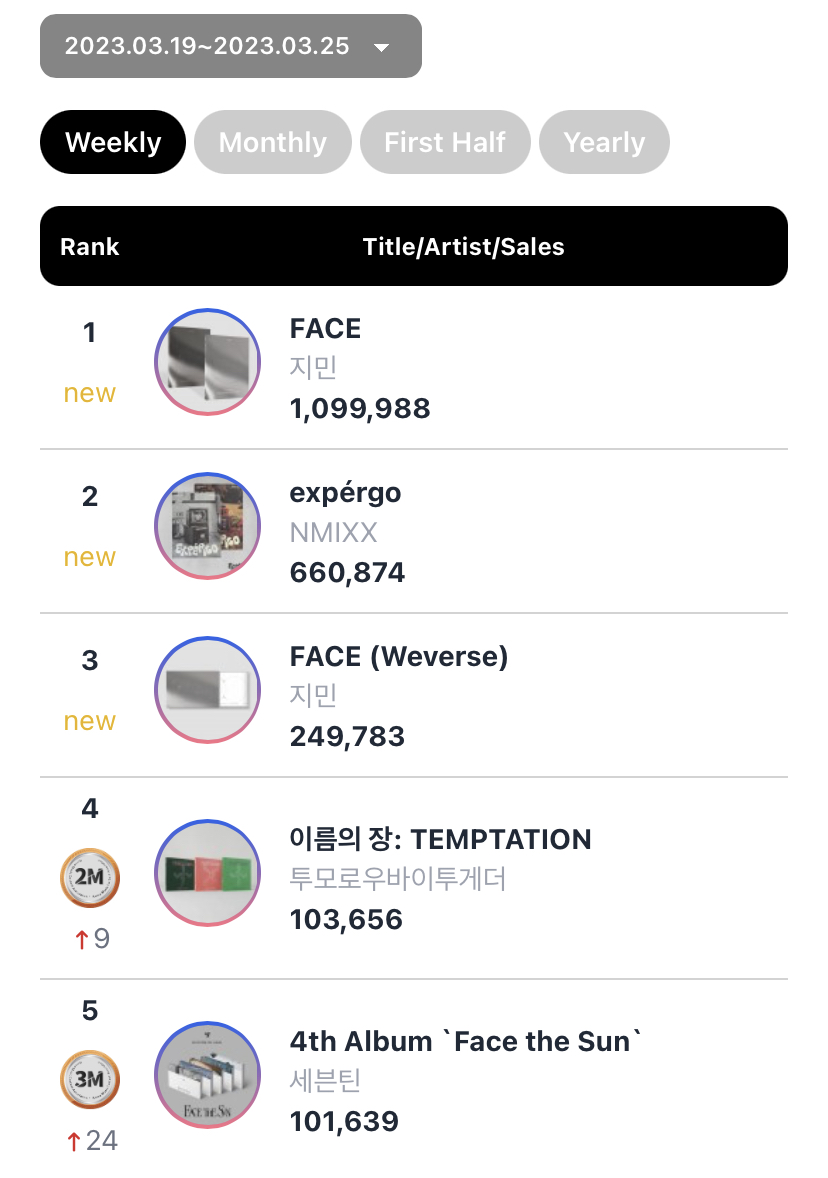
Task: Open the FACE (Weverse) title link
Action: (x=399, y=657)
